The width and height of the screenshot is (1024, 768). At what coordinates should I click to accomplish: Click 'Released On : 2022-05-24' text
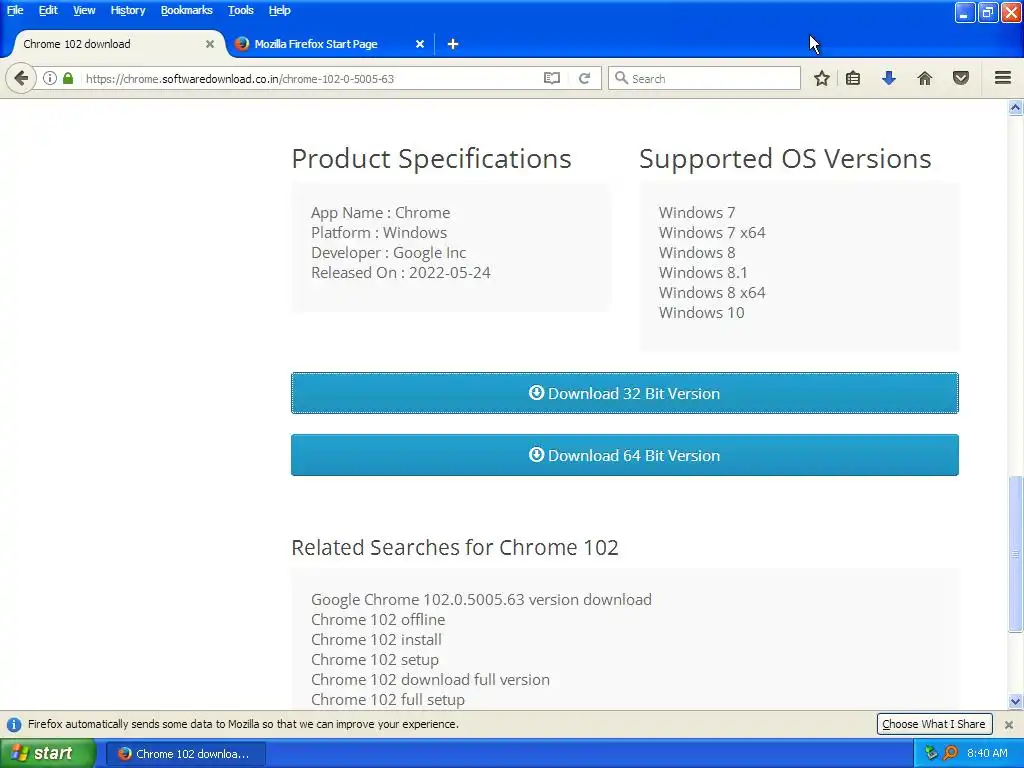tap(400, 272)
